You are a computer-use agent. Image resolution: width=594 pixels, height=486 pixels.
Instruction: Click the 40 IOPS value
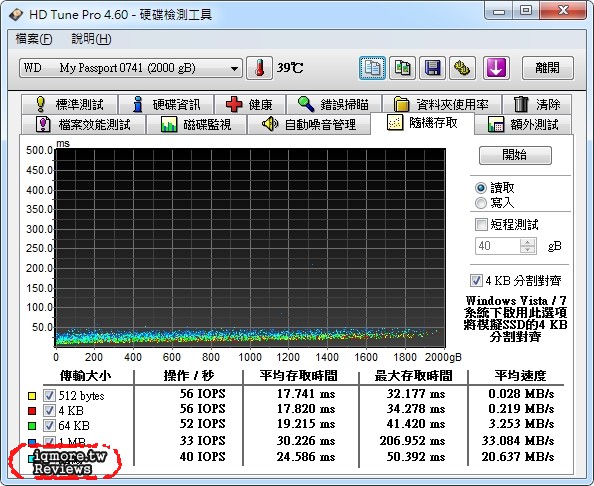[202, 457]
